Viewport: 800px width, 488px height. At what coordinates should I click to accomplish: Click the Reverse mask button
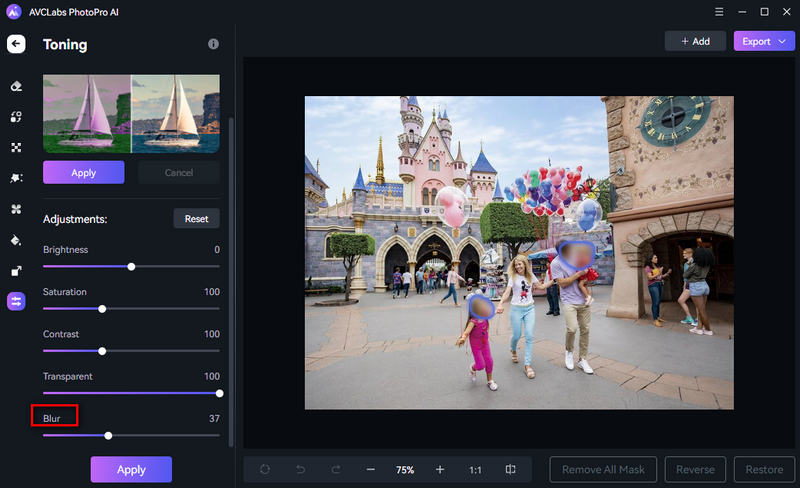point(695,469)
